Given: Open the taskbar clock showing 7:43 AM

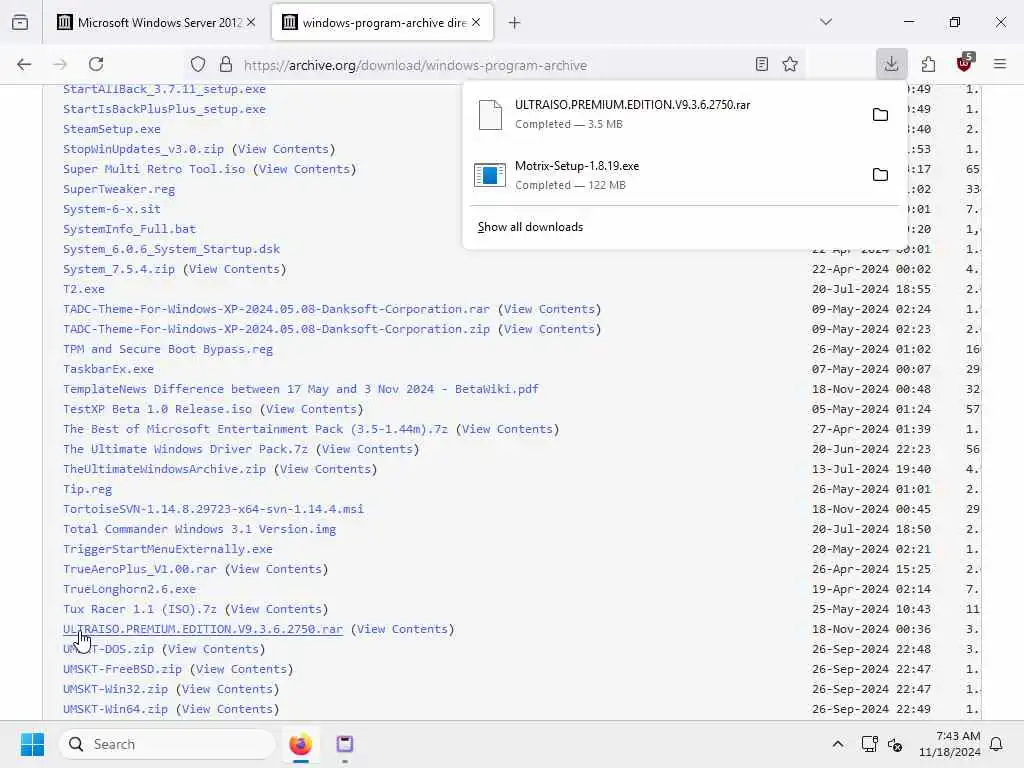Looking at the screenshot, I should 950,744.
